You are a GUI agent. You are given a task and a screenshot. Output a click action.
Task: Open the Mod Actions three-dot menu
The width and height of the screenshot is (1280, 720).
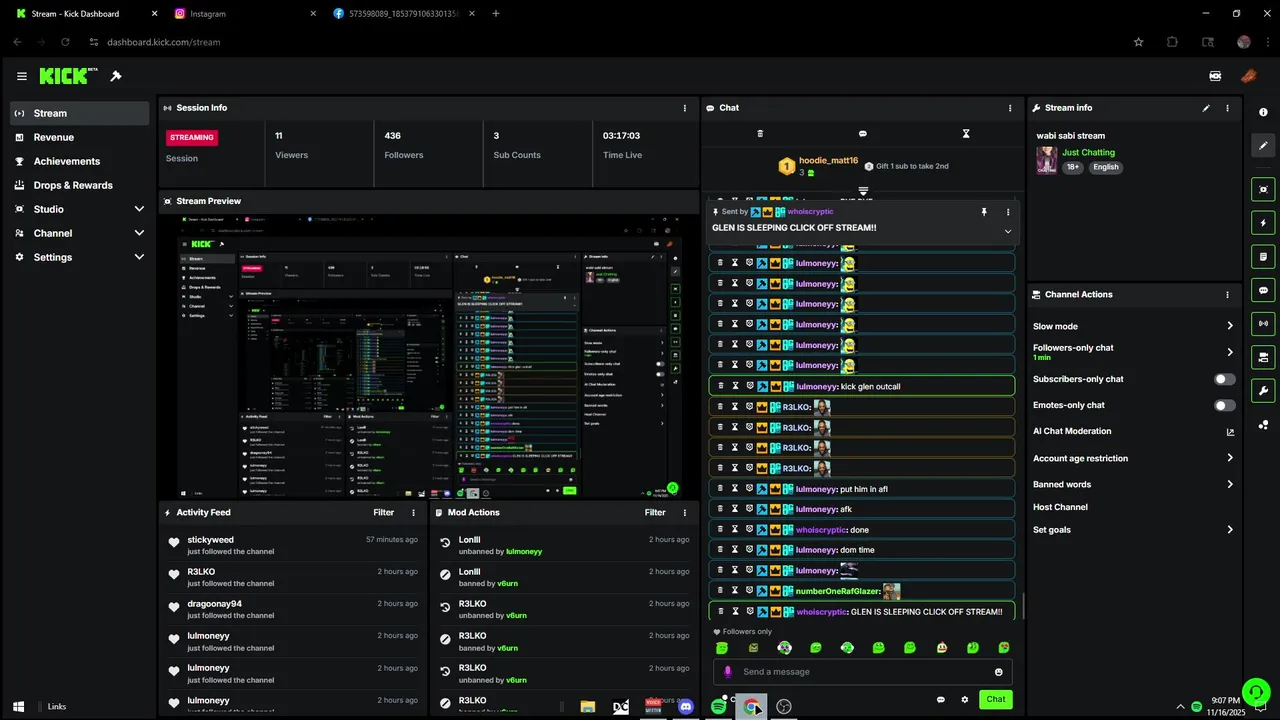pyautogui.click(x=685, y=513)
